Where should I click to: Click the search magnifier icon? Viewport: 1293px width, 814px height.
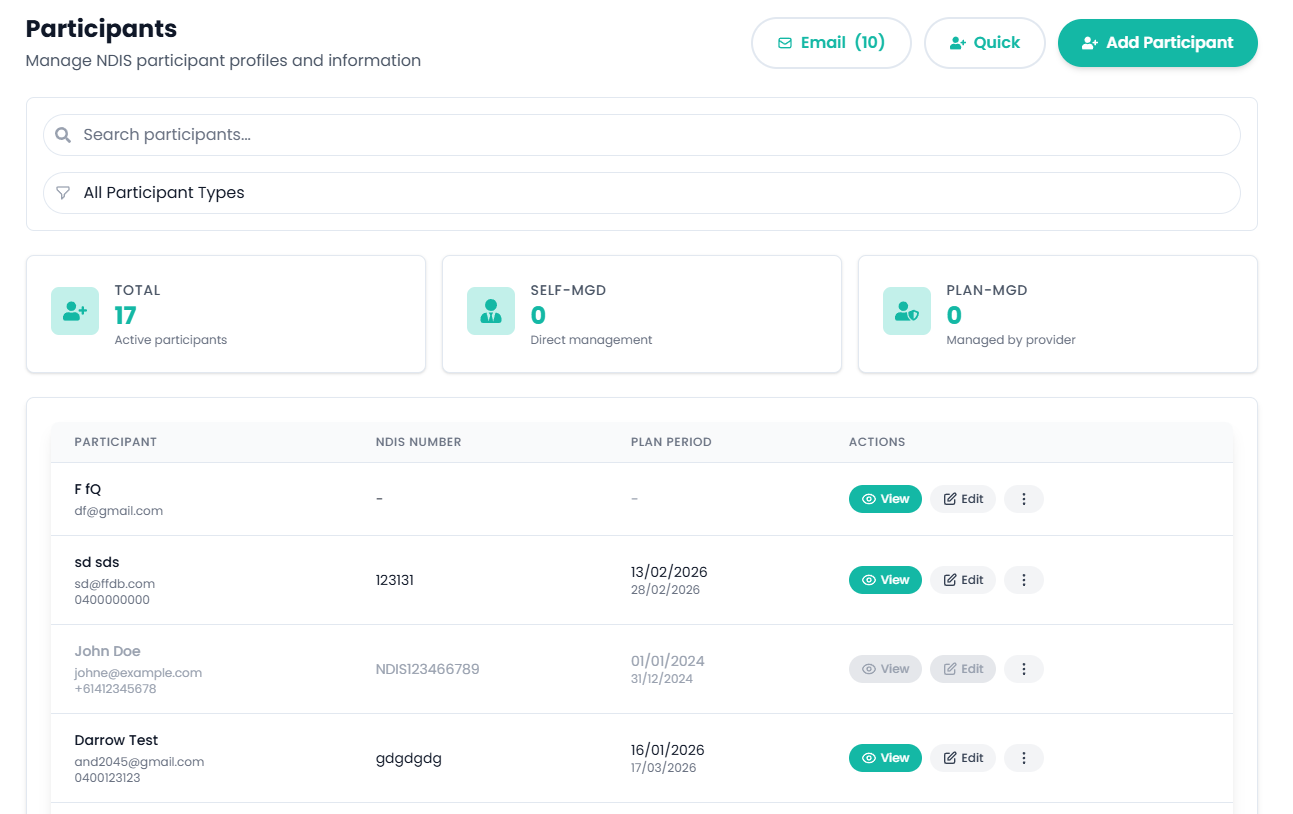(x=63, y=135)
